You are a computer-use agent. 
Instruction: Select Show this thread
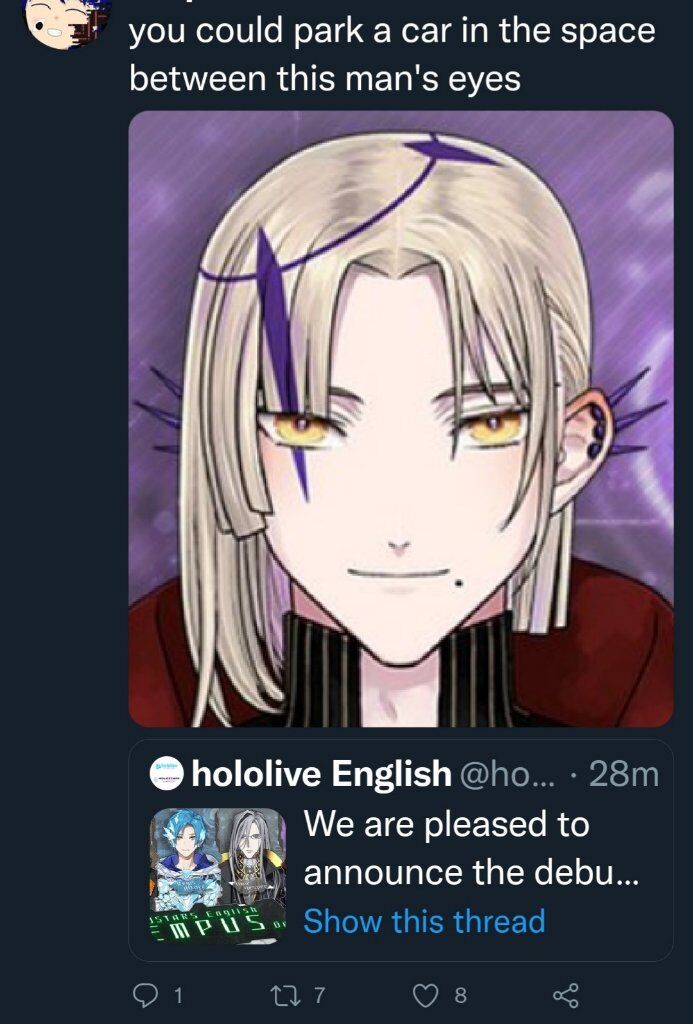pyautogui.click(x=425, y=921)
